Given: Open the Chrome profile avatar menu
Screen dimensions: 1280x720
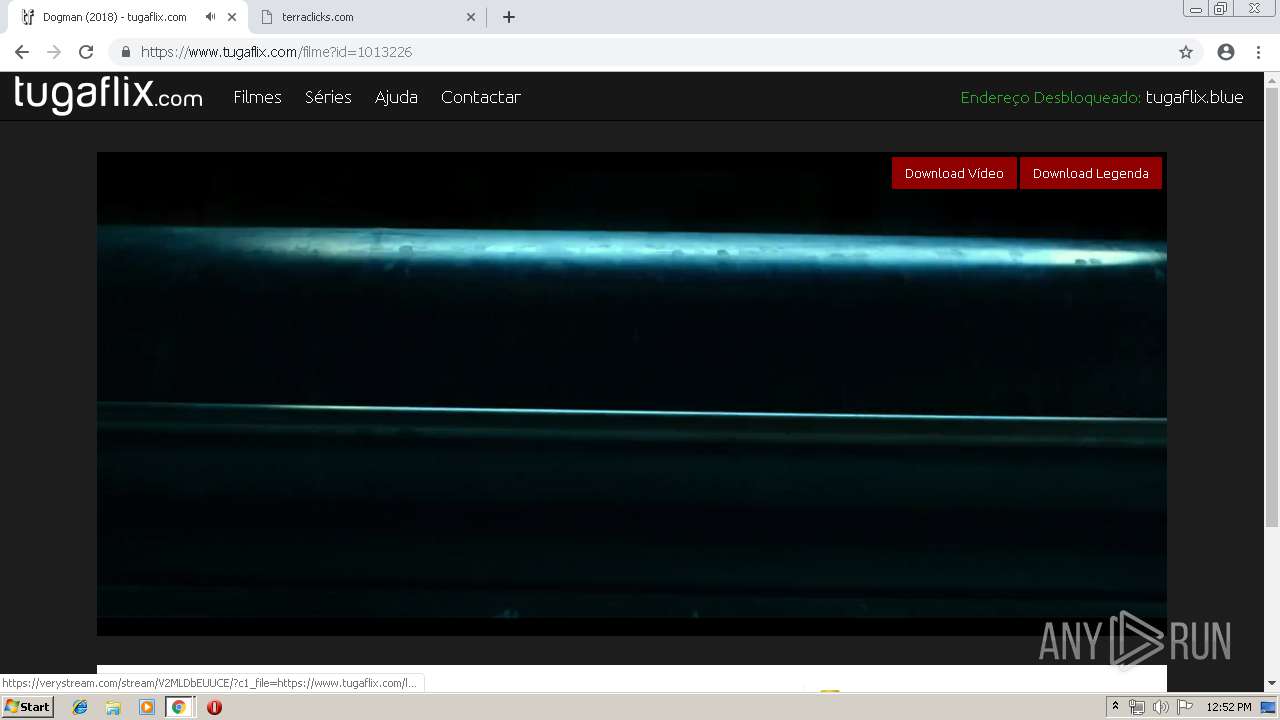Looking at the screenshot, I should point(1226,52).
